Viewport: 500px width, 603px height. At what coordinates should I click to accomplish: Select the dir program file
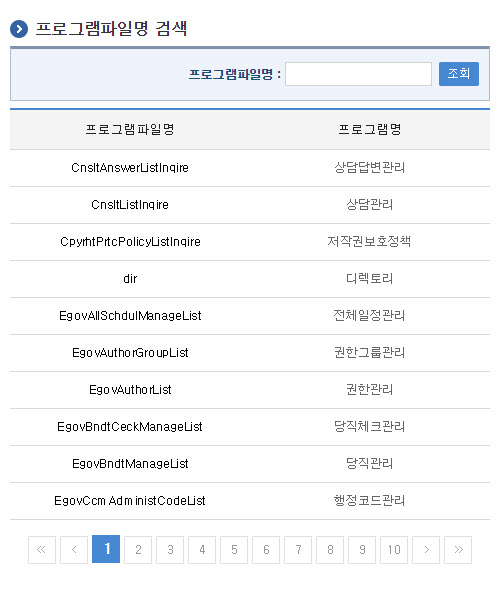(x=130, y=278)
